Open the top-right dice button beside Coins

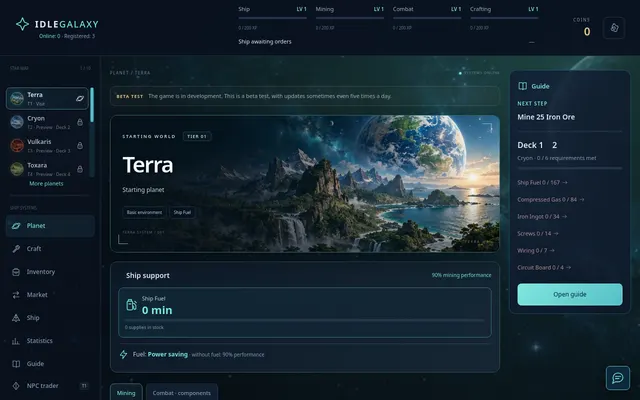click(614, 28)
